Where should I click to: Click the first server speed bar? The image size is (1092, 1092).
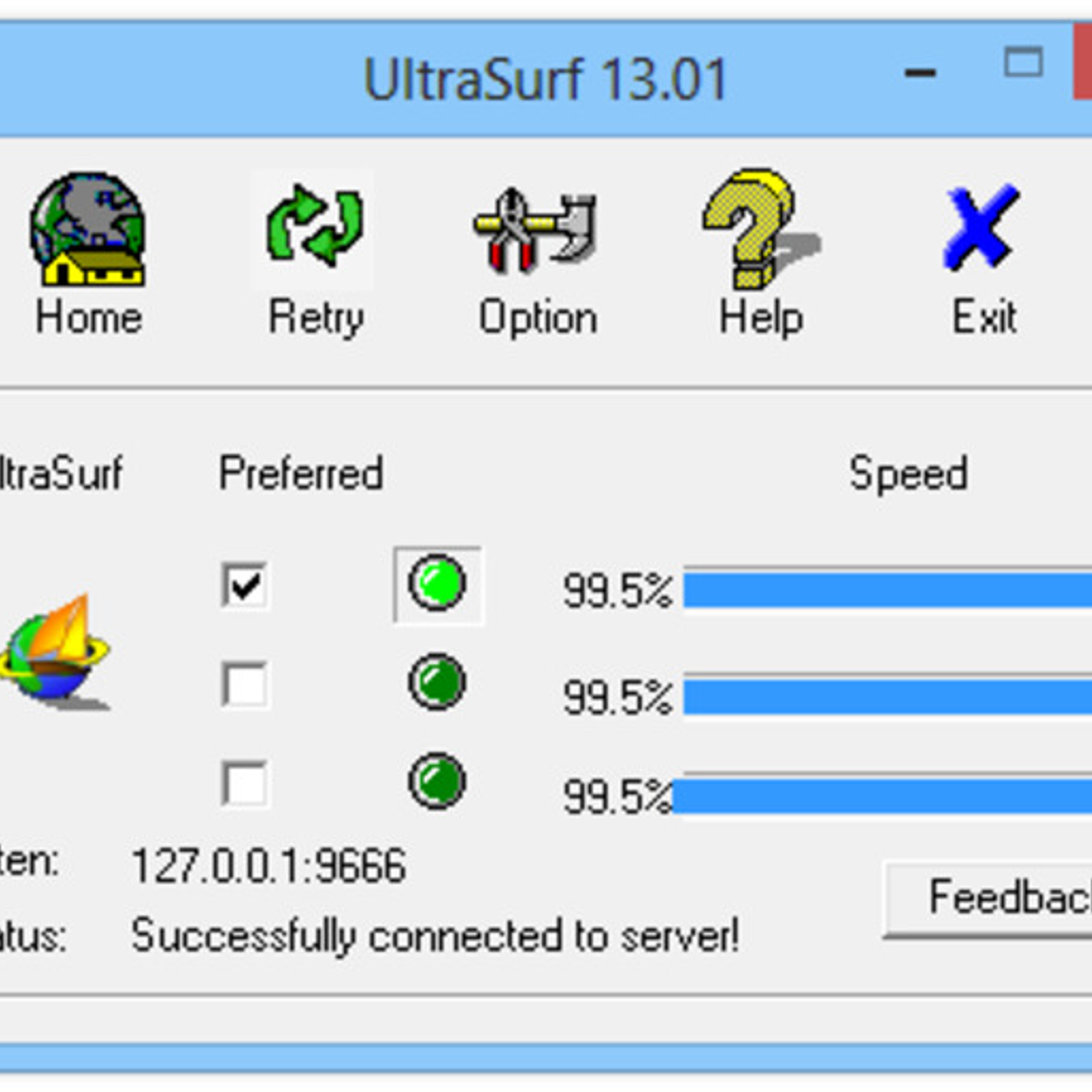887,590
